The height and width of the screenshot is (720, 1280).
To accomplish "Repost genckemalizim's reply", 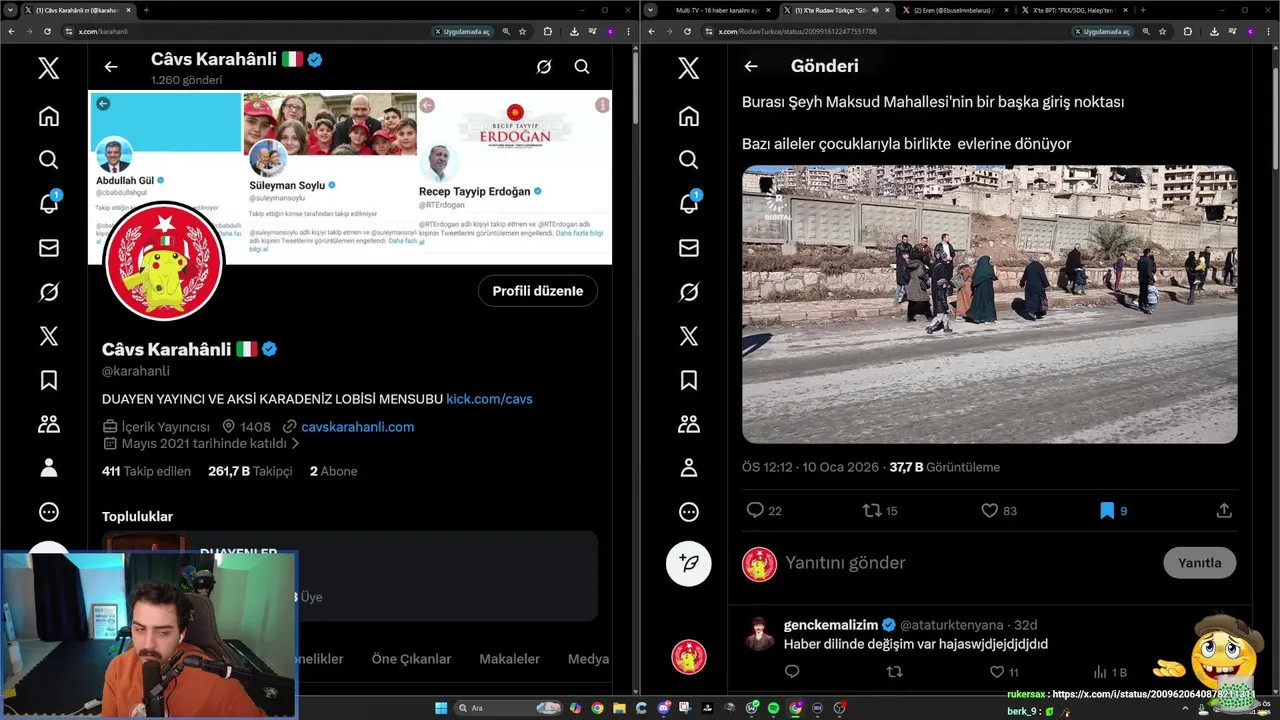I will pos(894,672).
